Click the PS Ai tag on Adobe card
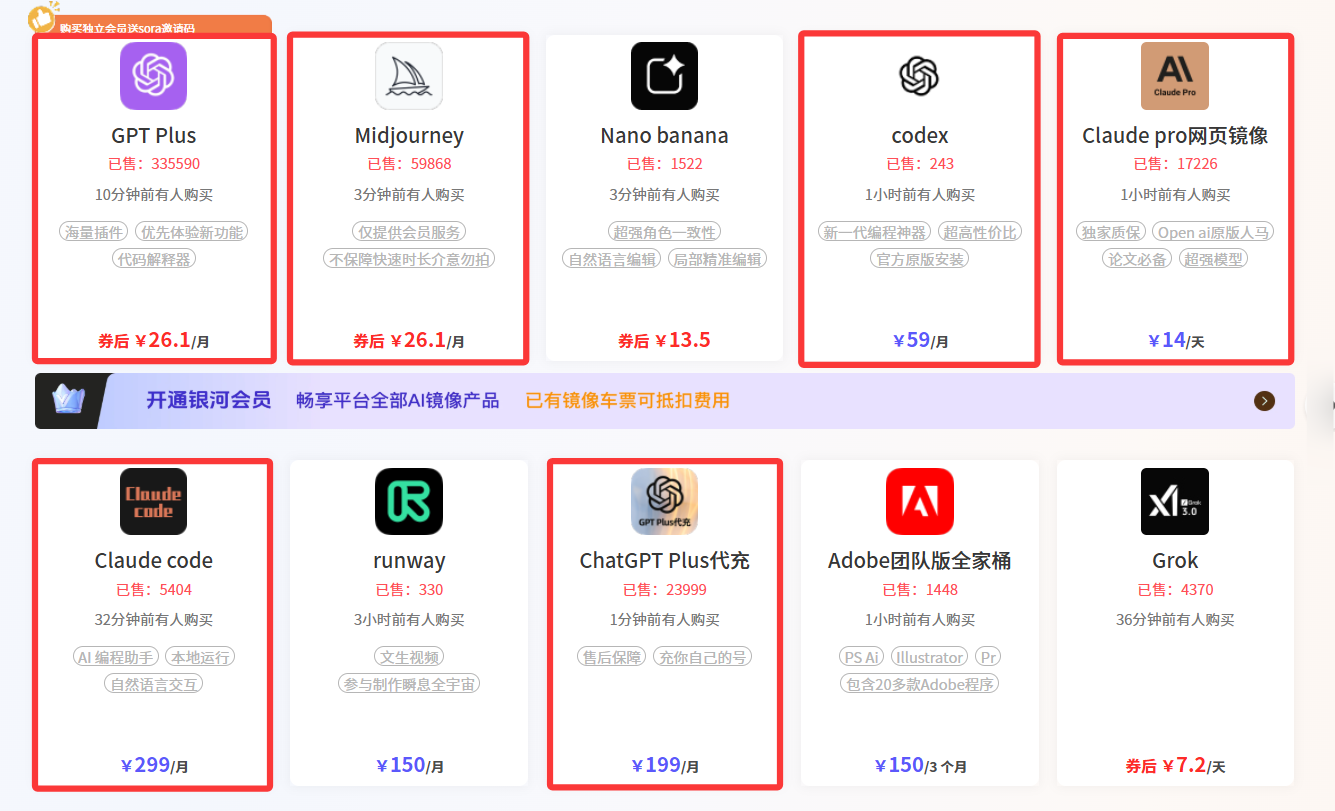The height and width of the screenshot is (811, 1335). click(861, 657)
